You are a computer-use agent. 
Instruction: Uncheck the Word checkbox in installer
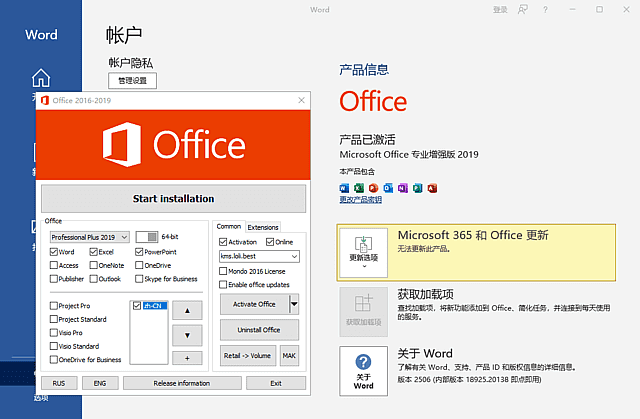[x=53, y=252]
